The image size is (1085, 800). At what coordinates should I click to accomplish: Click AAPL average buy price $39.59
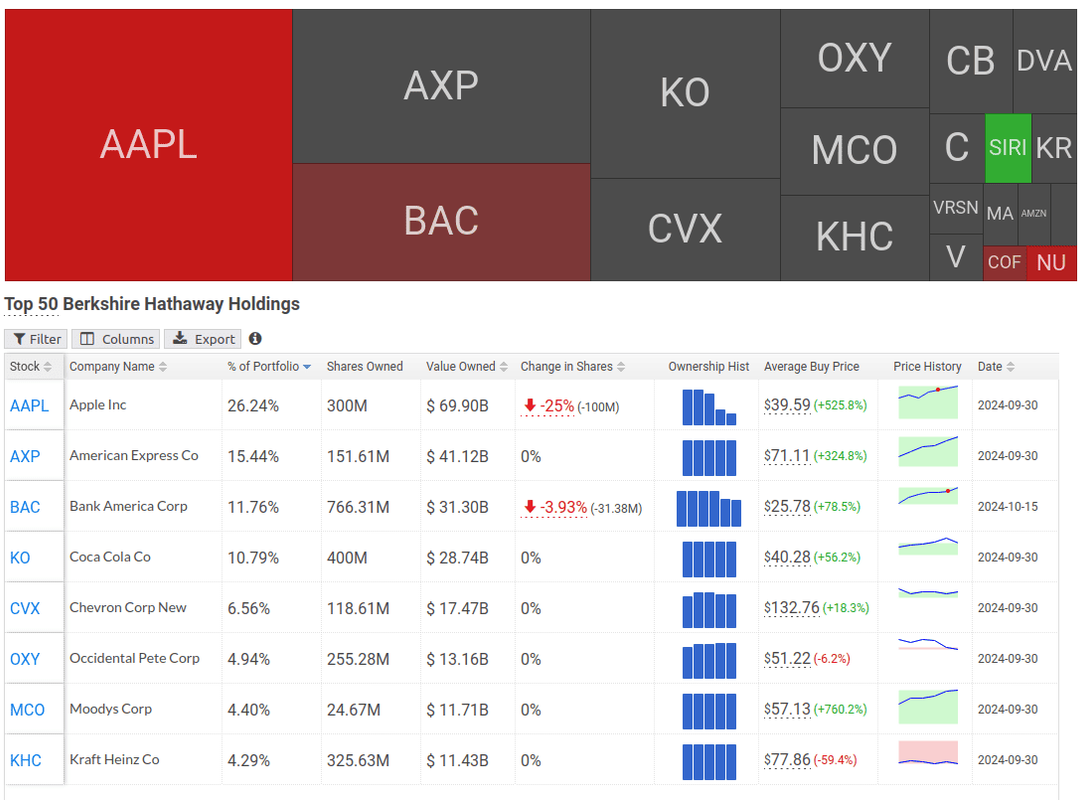787,405
